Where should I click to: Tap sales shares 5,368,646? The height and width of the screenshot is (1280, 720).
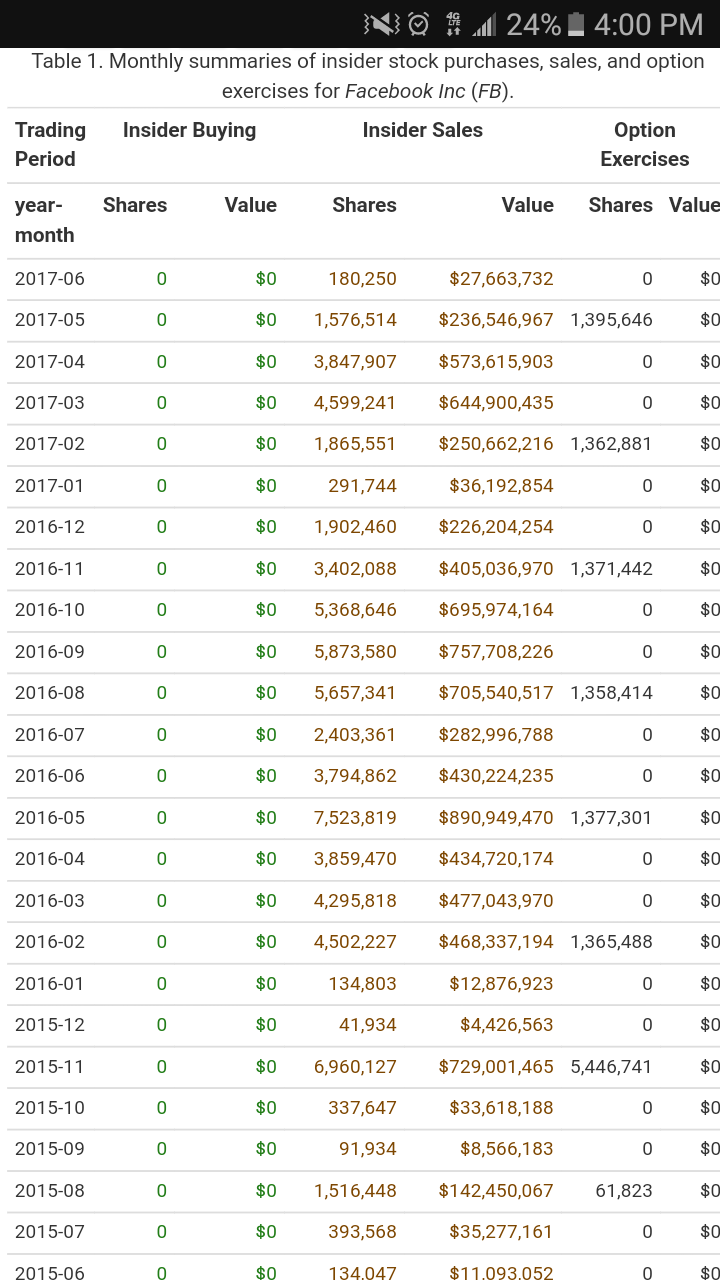(x=355, y=610)
